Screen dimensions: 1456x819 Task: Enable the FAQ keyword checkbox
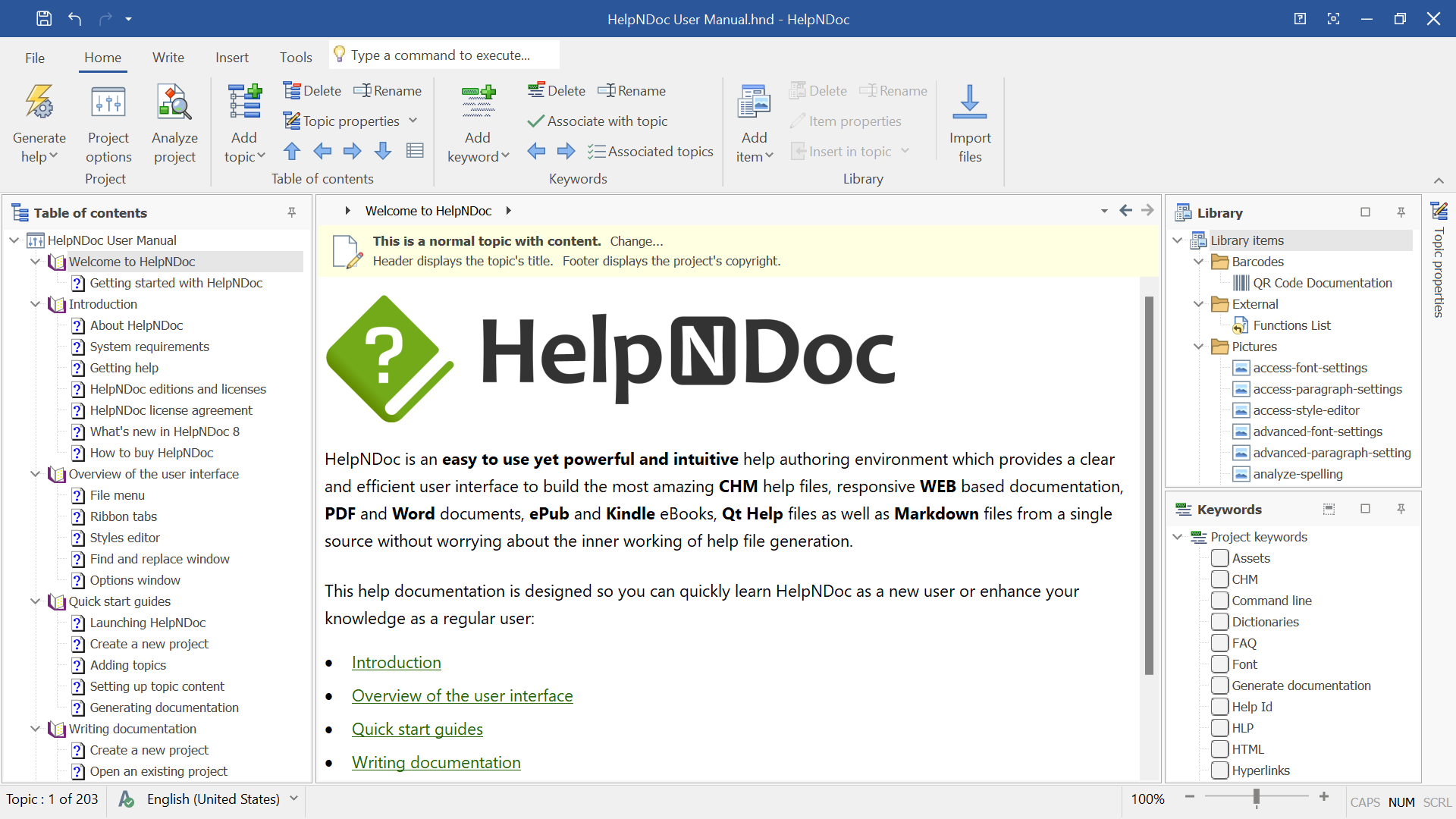1219,642
